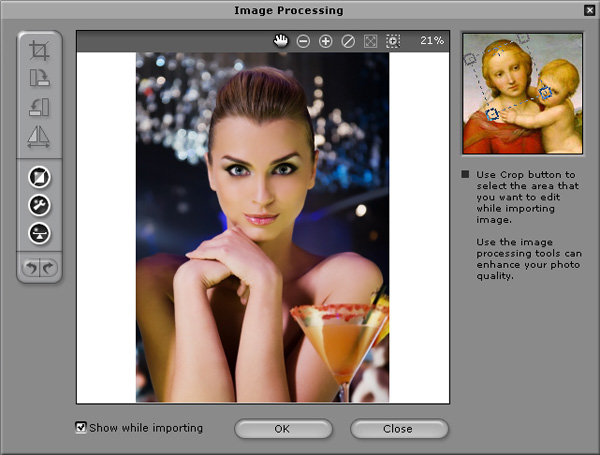Click the dotted-square zoom icon beside 21%
The image size is (600, 455).
[x=392, y=41]
